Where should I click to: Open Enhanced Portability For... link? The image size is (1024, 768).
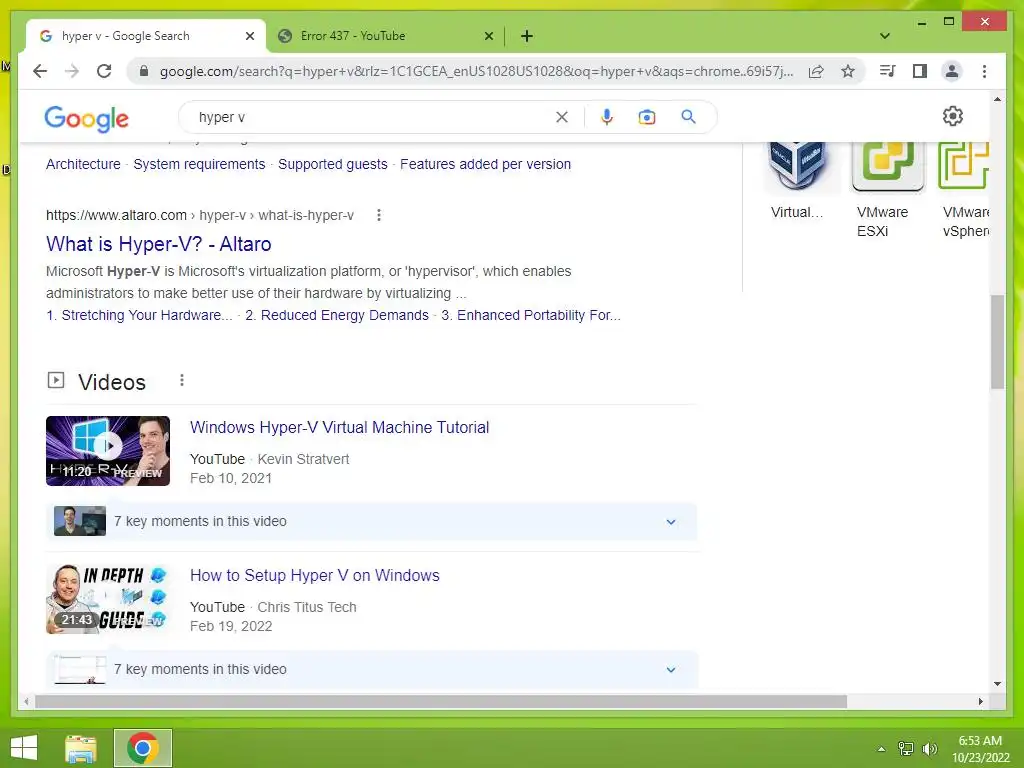pyautogui.click(x=531, y=315)
